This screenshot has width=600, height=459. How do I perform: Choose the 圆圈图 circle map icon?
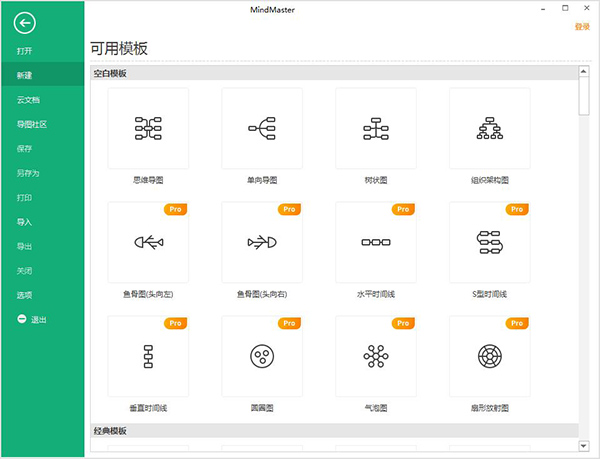(262, 356)
